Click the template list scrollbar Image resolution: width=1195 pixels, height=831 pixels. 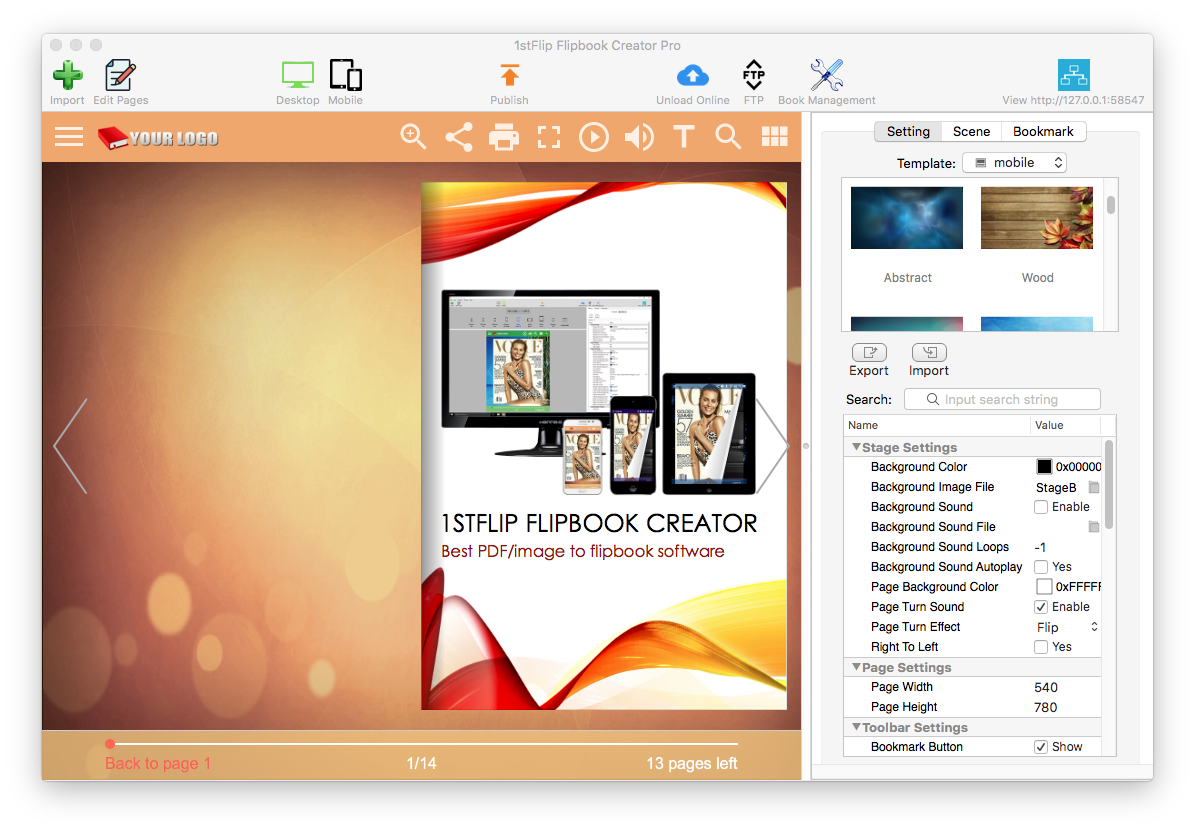[1111, 205]
